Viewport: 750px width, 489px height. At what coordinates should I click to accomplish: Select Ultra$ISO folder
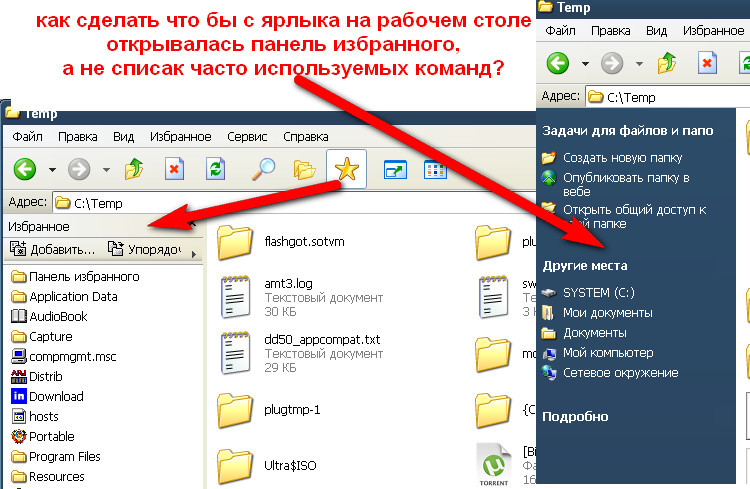click(x=267, y=466)
